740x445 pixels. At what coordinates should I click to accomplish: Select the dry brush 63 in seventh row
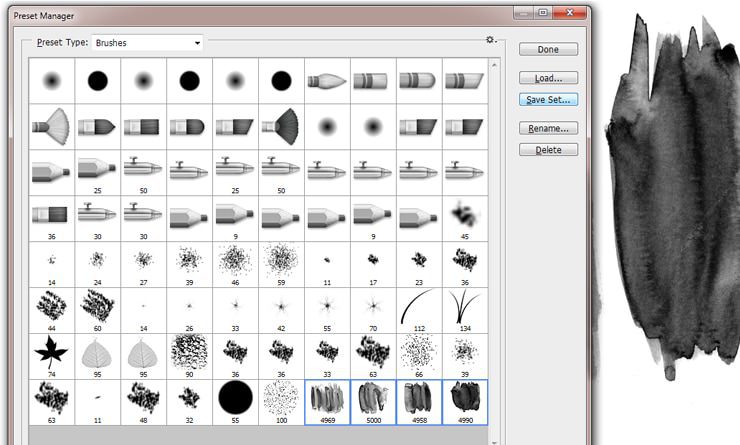coord(373,356)
